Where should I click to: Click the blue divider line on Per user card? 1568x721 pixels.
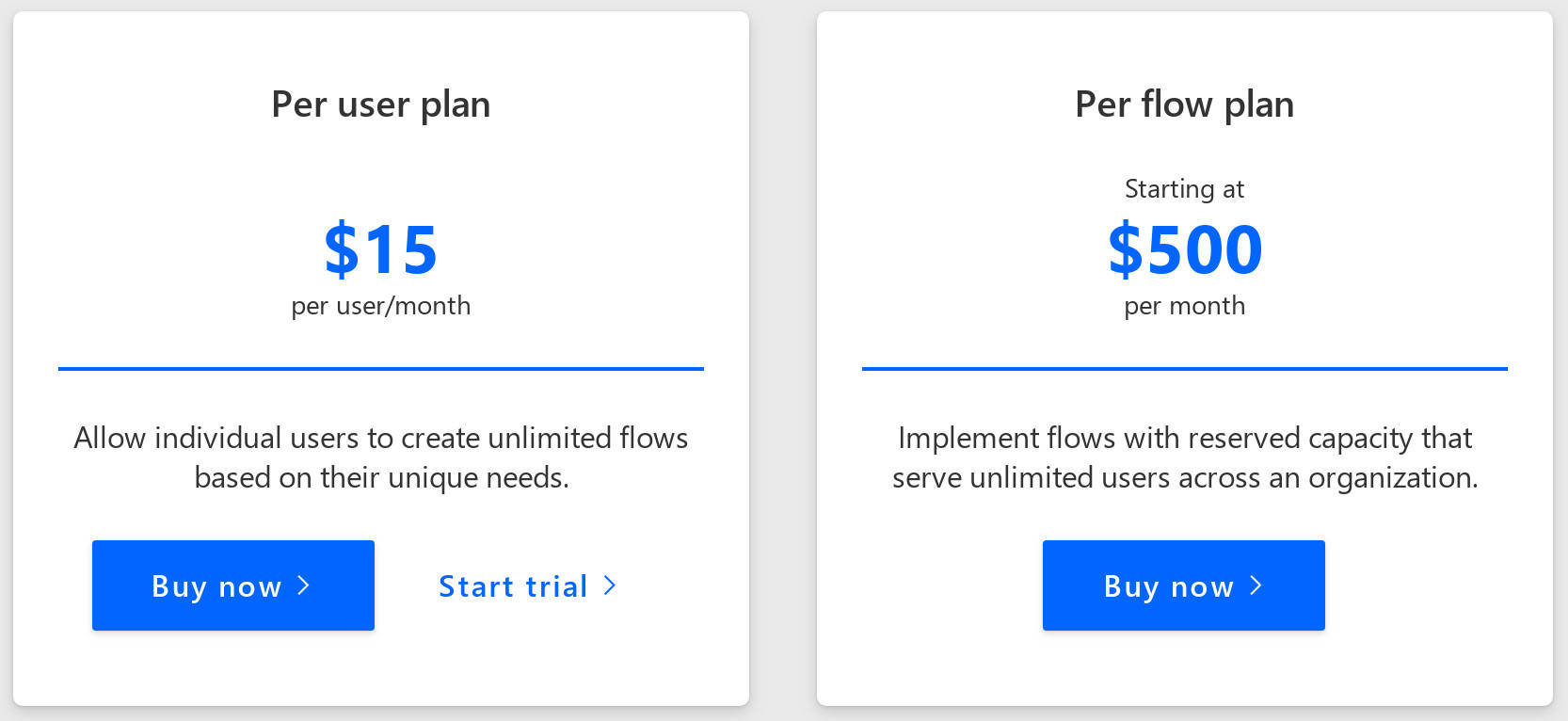click(x=380, y=368)
